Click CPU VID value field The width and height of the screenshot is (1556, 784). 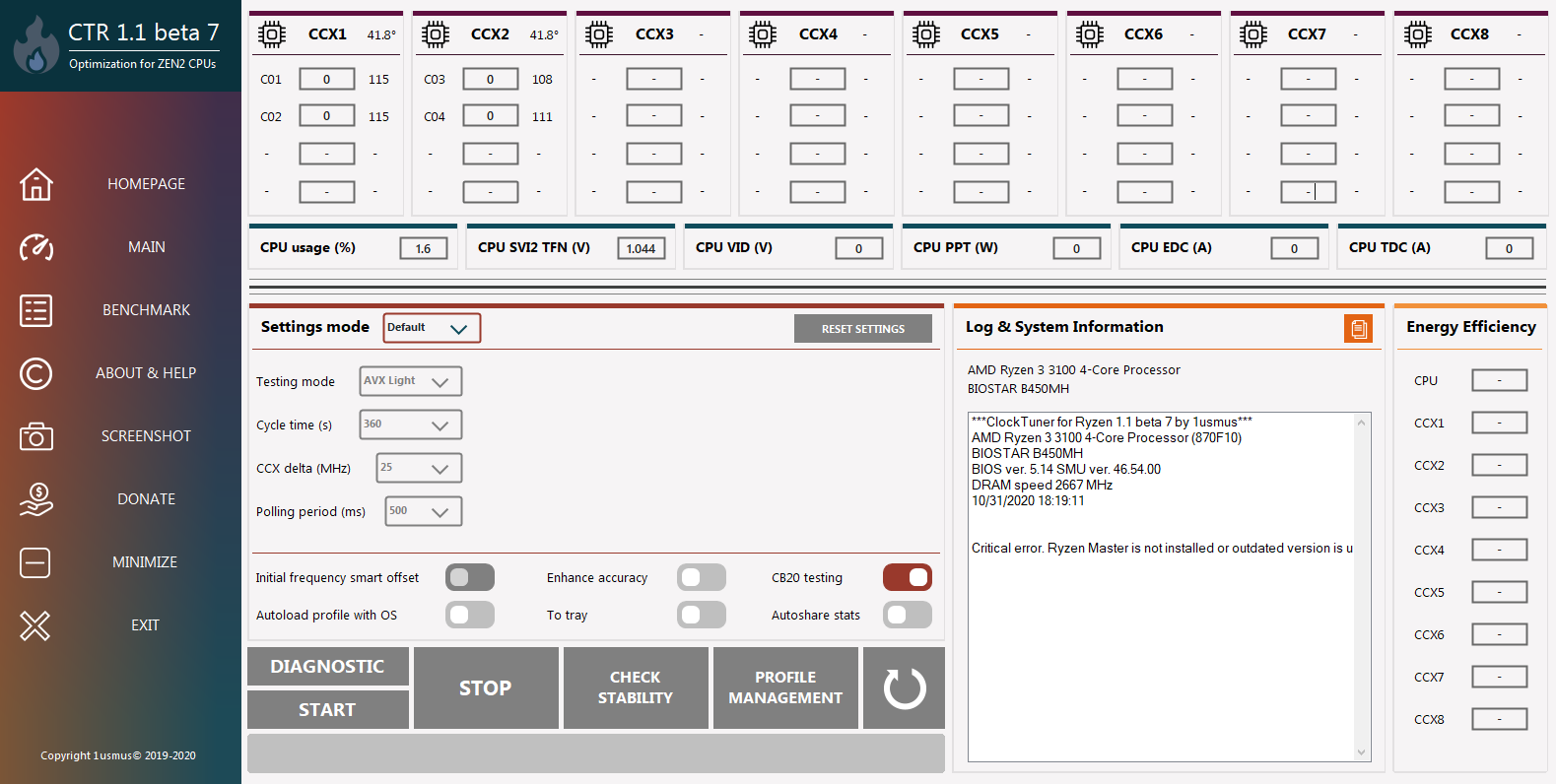(859, 248)
